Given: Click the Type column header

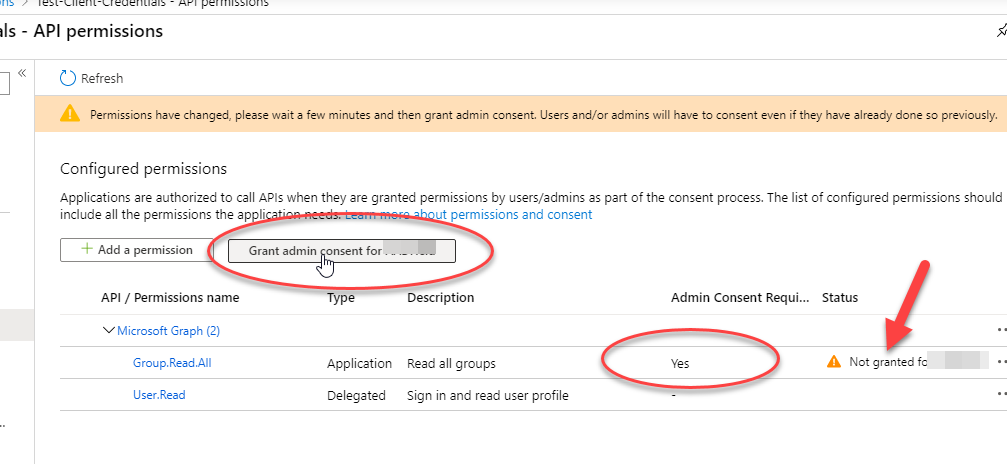Looking at the screenshot, I should click(x=340, y=298).
